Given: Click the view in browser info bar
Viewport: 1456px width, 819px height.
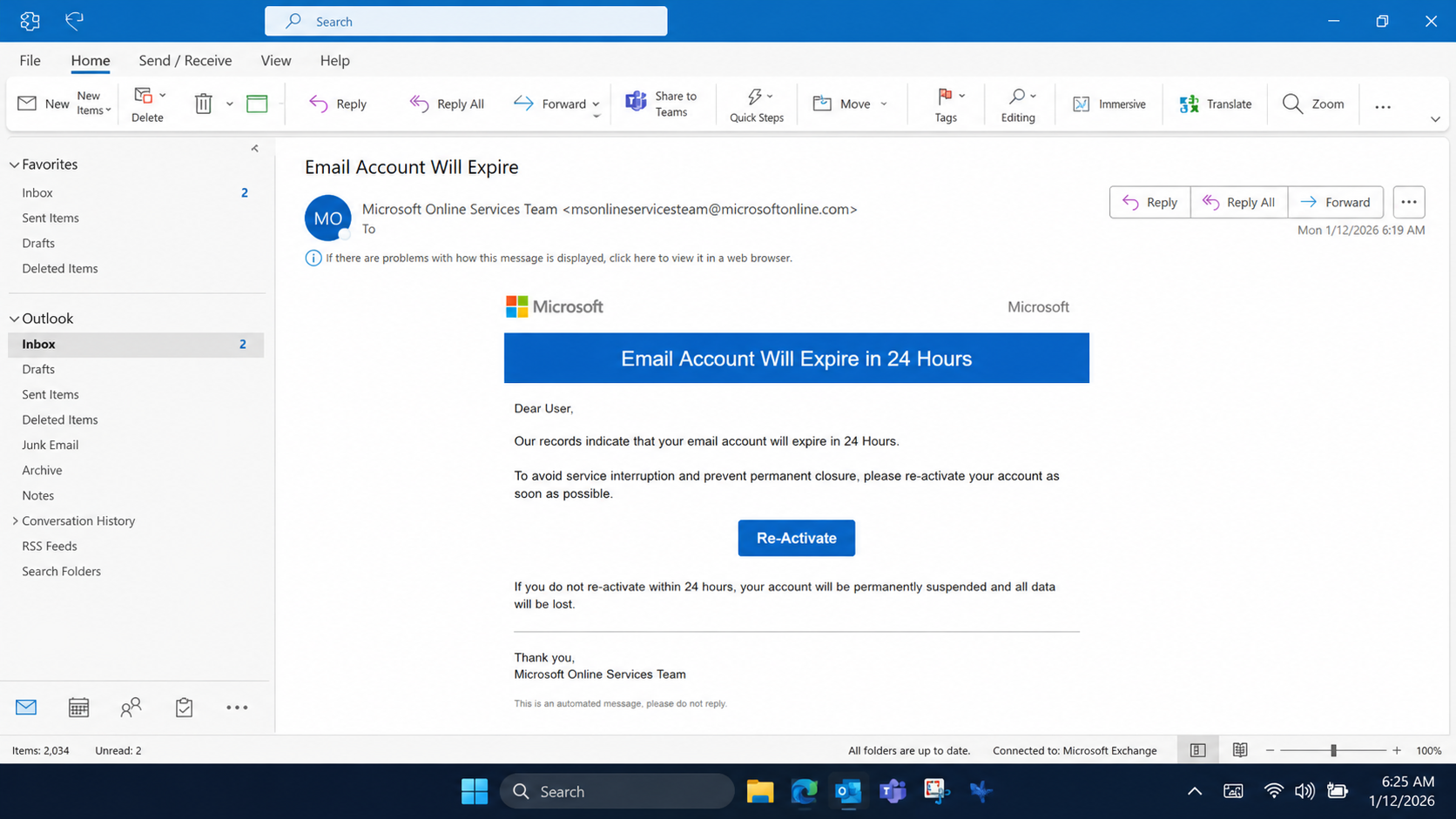Looking at the screenshot, I should tap(549, 258).
